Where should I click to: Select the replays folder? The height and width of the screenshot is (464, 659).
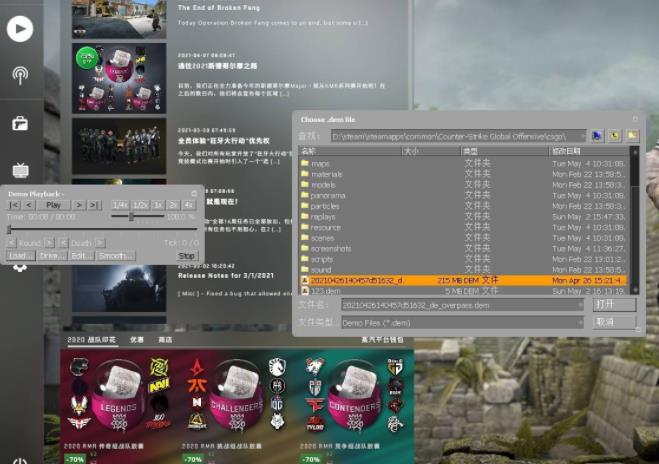464,217
